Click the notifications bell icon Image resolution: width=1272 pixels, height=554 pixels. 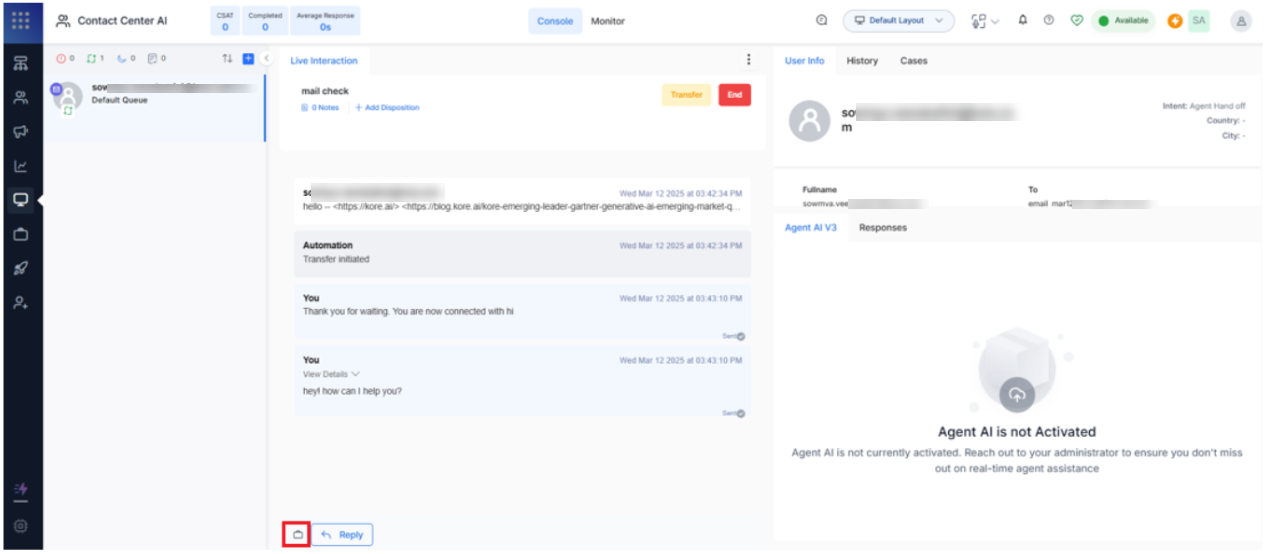(1022, 20)
